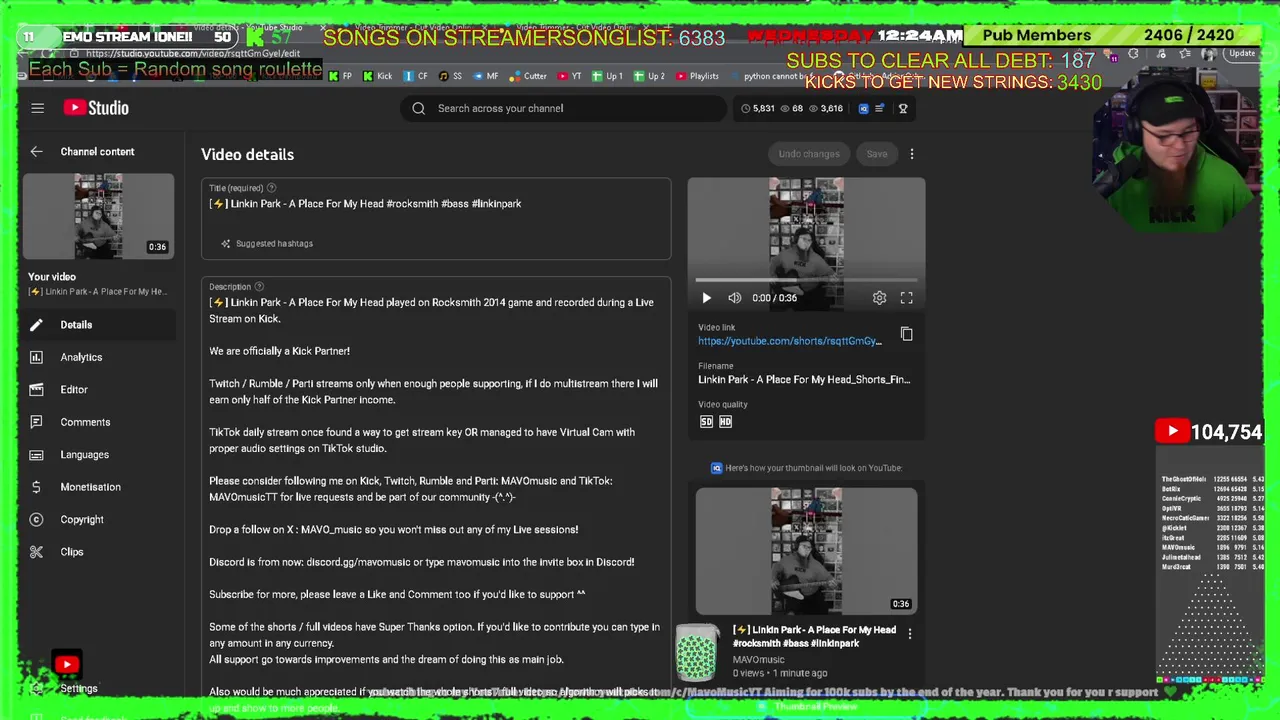This screenshot has height=720, width=1280.
Task: Click the views stats counter 5,831
Action: [x=759, y=108]
